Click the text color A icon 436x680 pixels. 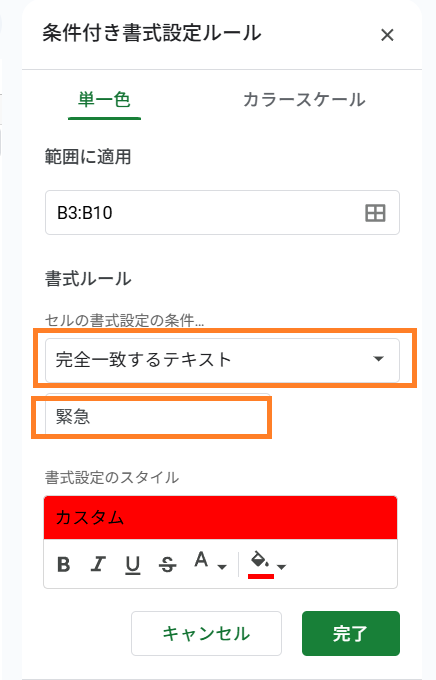pos(201,560)
